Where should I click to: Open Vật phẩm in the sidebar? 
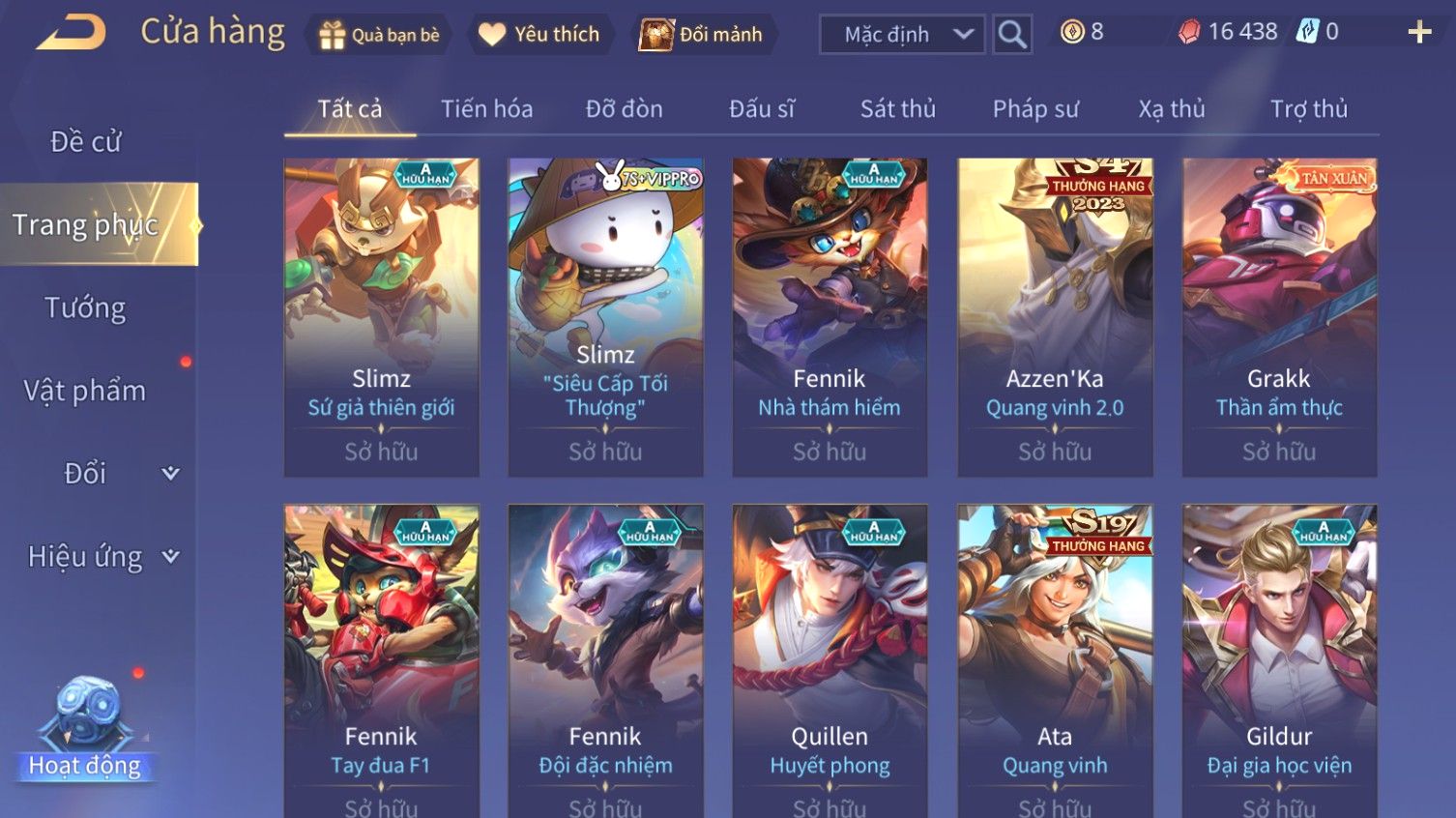pos(85,391)
